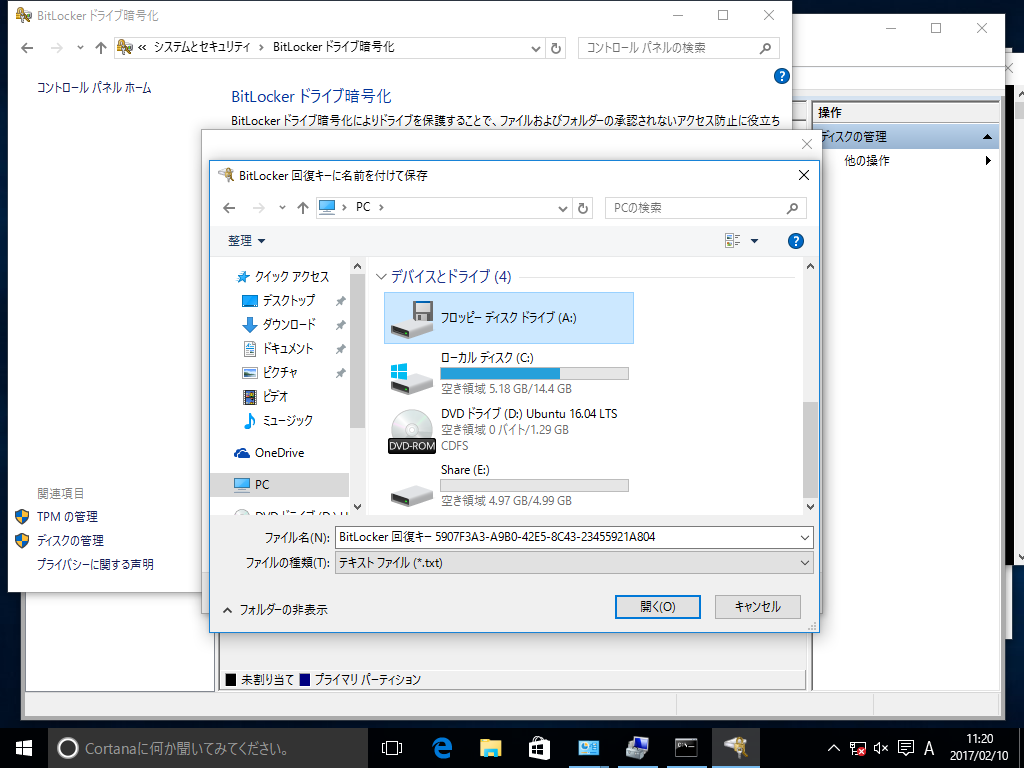The height and width of the screenshot is (768, 1024).
Task: Select Documents folder in navigation pane
Action: pos(278,349)
